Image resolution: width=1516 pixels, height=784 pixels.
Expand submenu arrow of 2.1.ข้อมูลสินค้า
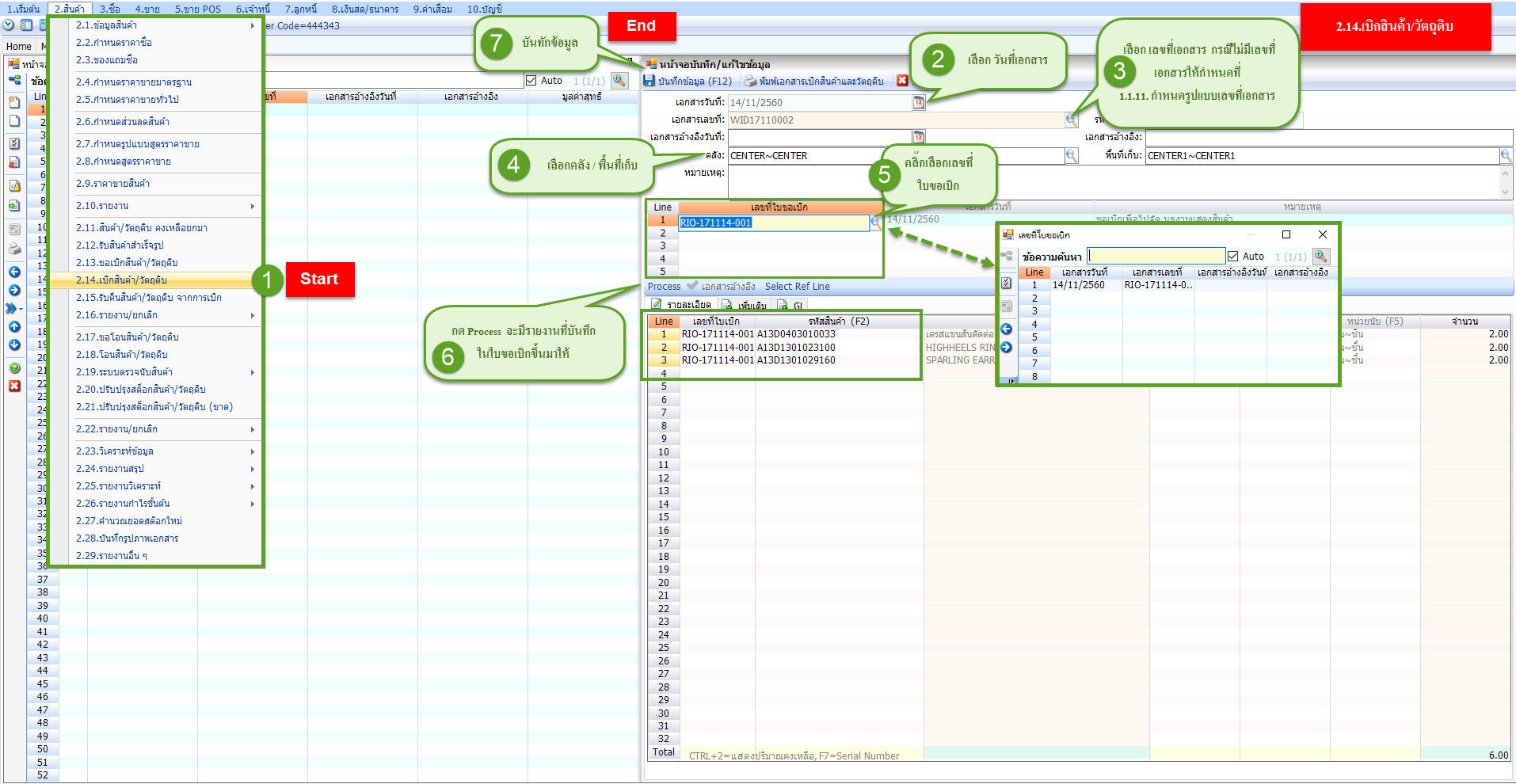pyautogui.click(x=253, y=25)
